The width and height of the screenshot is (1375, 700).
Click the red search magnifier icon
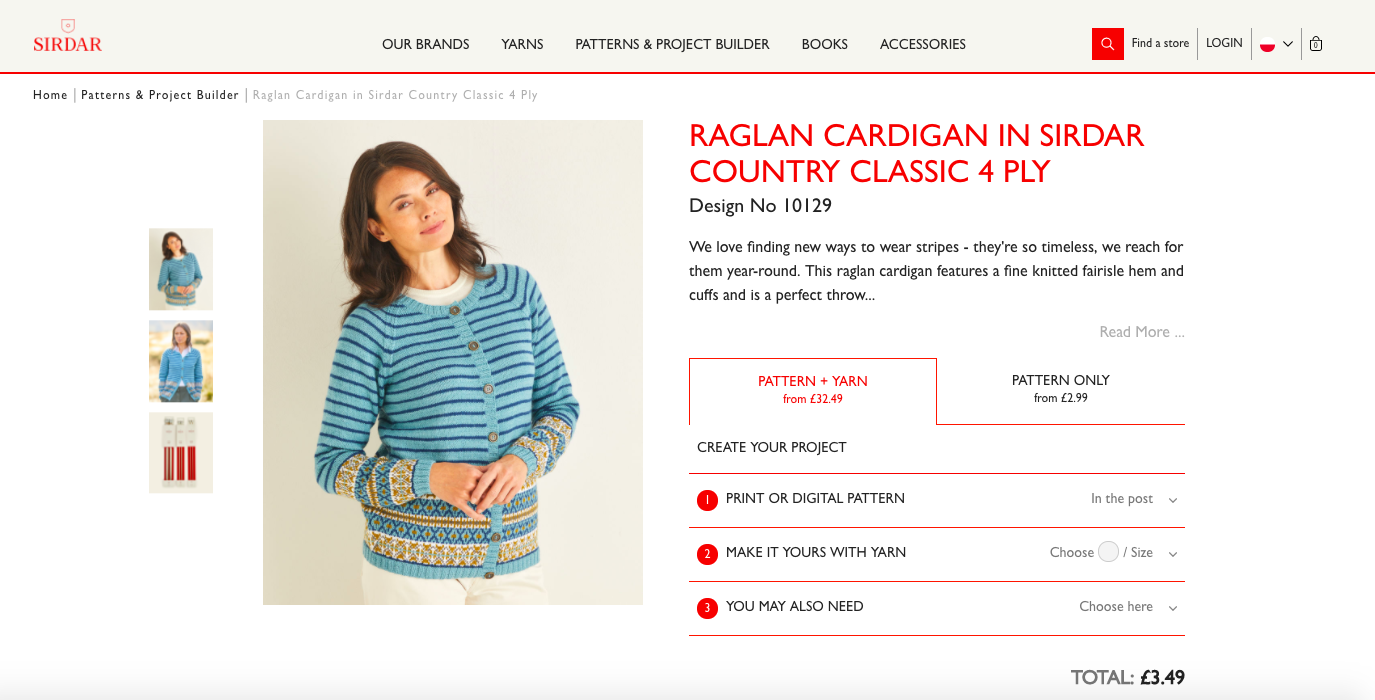[x=1107, y=44]
